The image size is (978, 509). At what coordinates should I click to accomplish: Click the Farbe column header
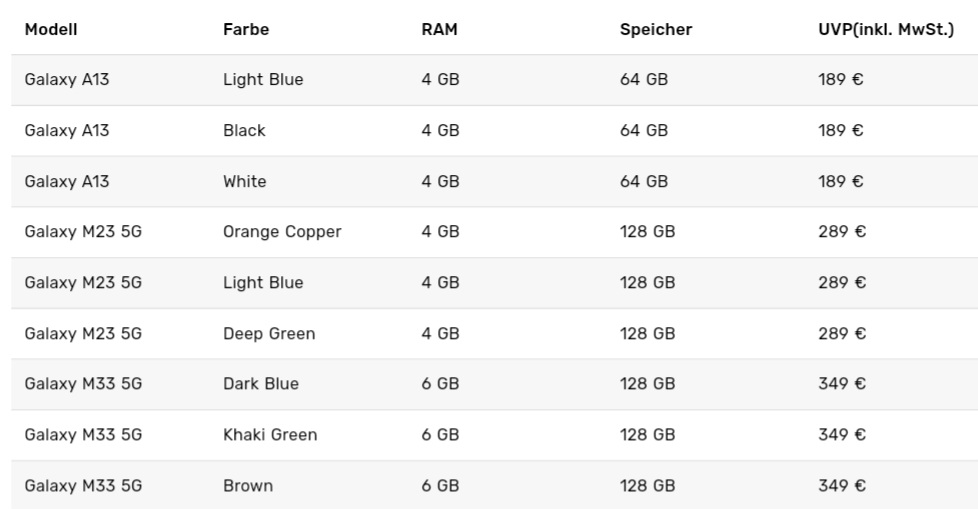246,29
